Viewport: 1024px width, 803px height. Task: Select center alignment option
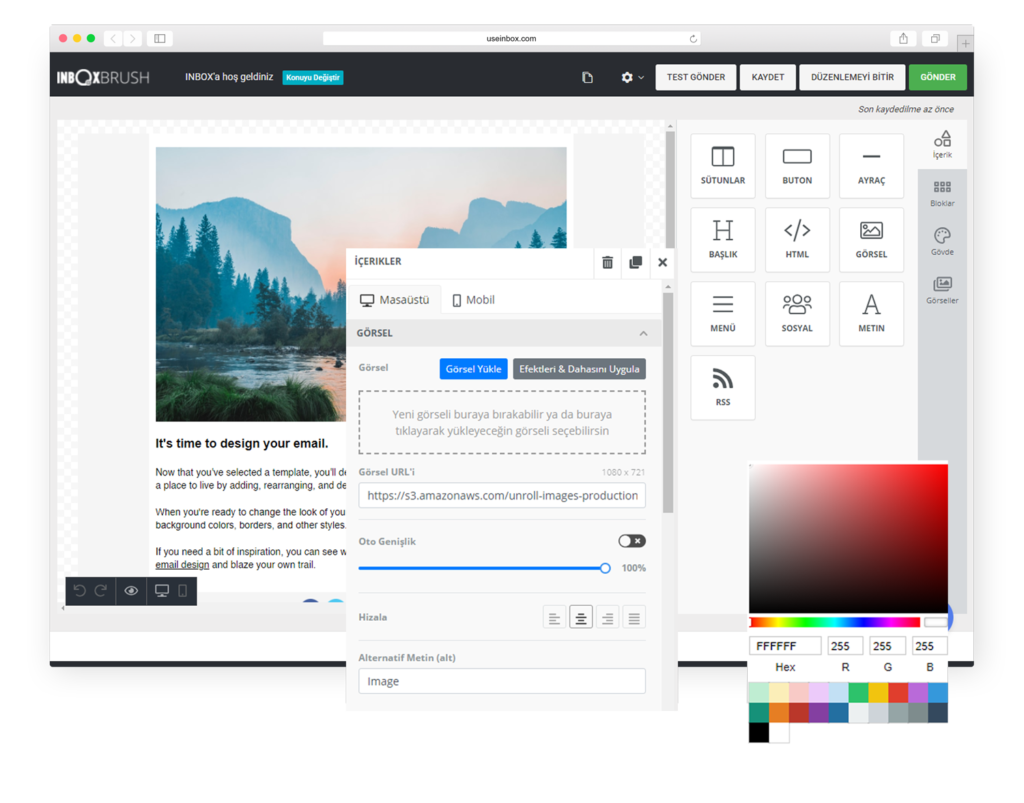[x=580, y=618]
